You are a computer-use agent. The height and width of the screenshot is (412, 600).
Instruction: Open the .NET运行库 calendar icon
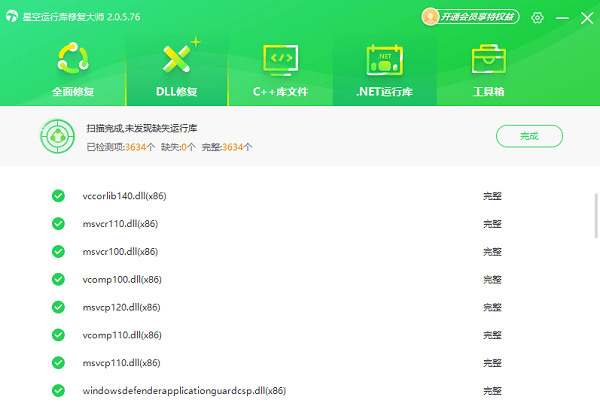(385, 59)
